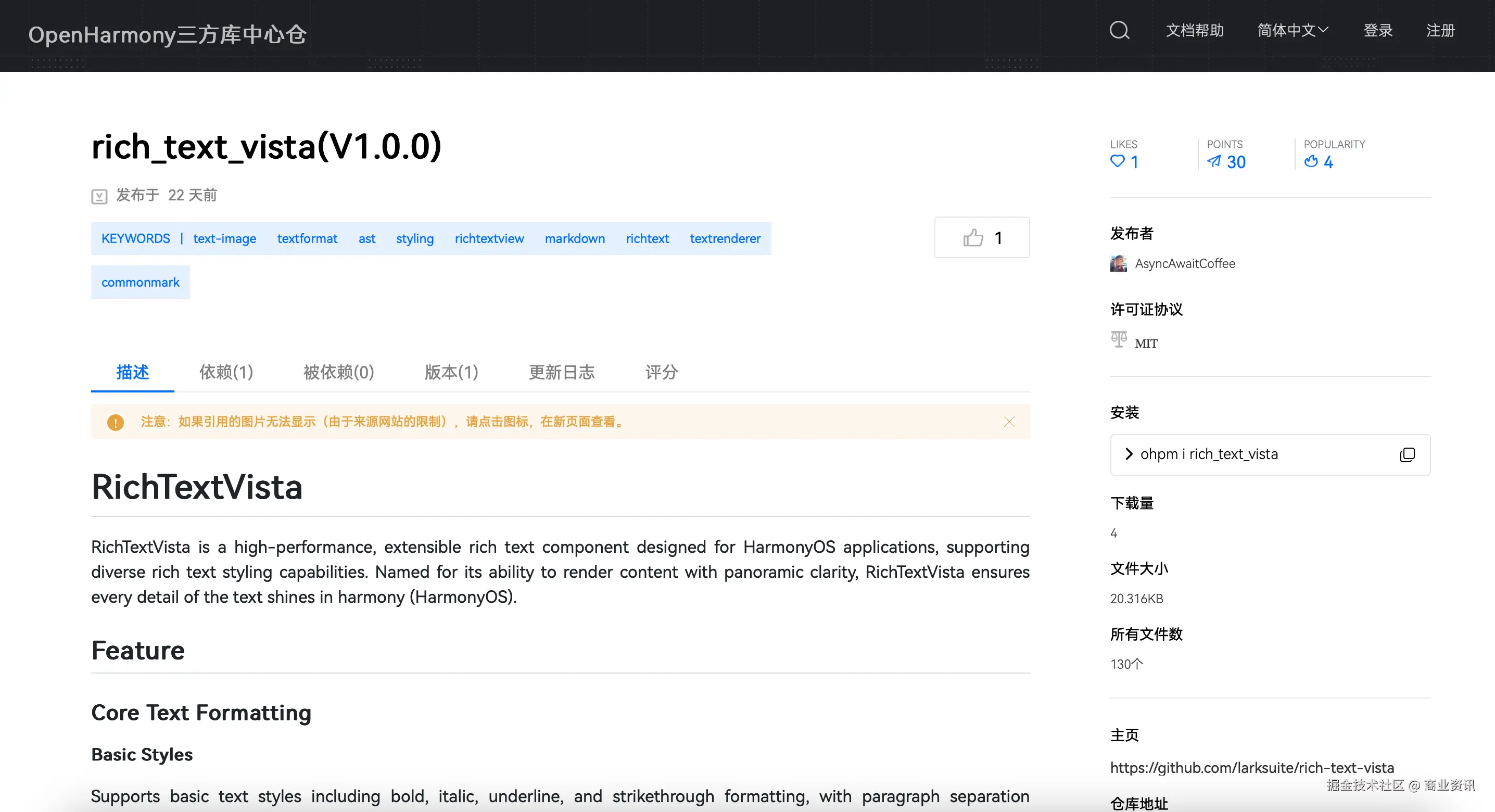Viewport: 1495px width, 812px height.
Task: Click the 注册 link
Action: (x=1440, y=31)
